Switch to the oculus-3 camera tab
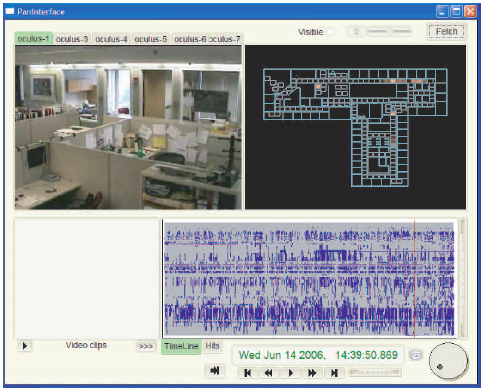The height and width of the screenshot is (390, 482). (72, 39)
